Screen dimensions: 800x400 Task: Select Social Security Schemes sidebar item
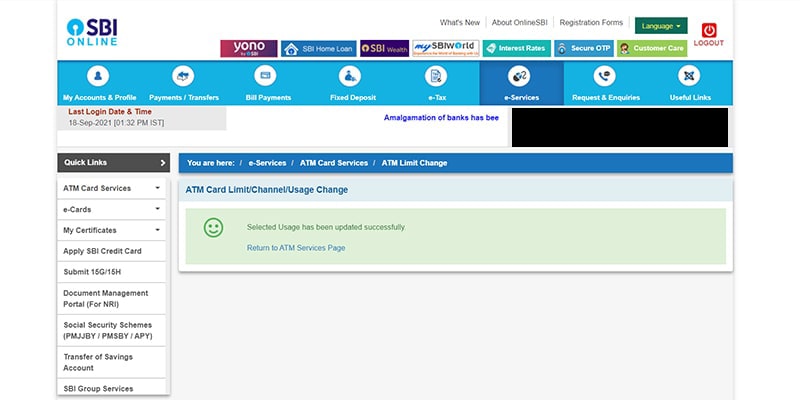click(111, 331)
